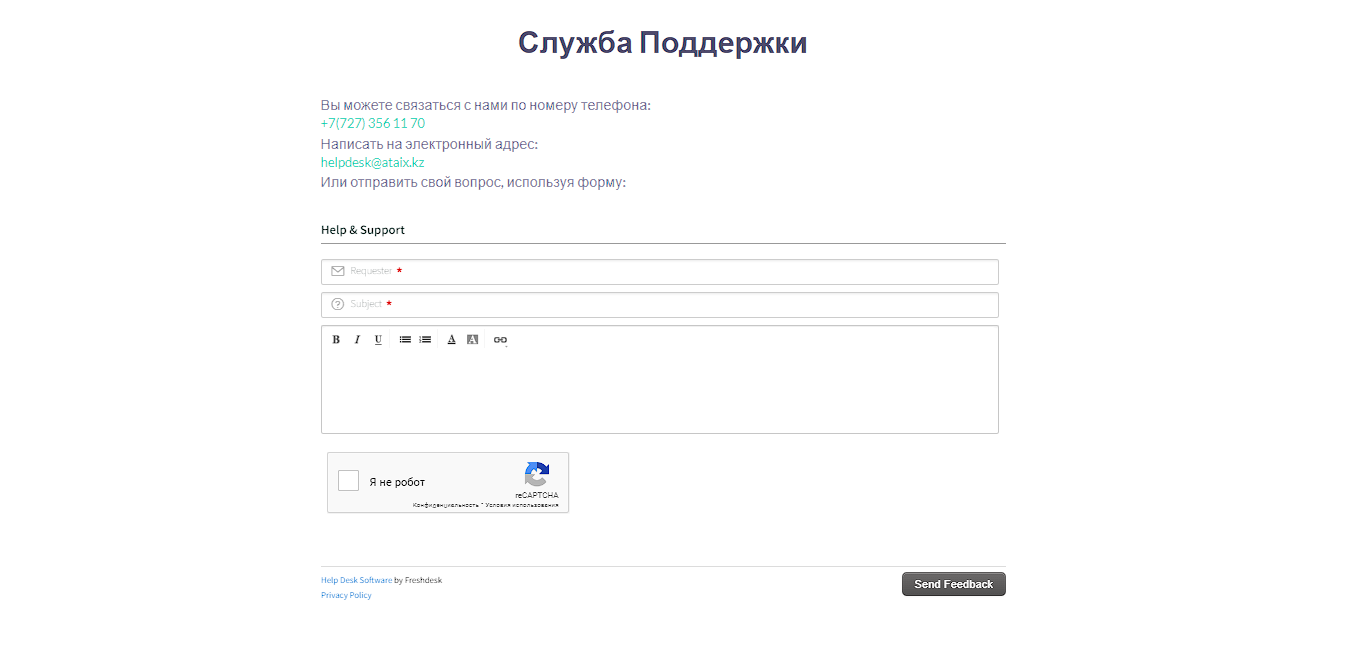Open the text color picker
This screenshot has width=1348, height=655.
point(451,340)
